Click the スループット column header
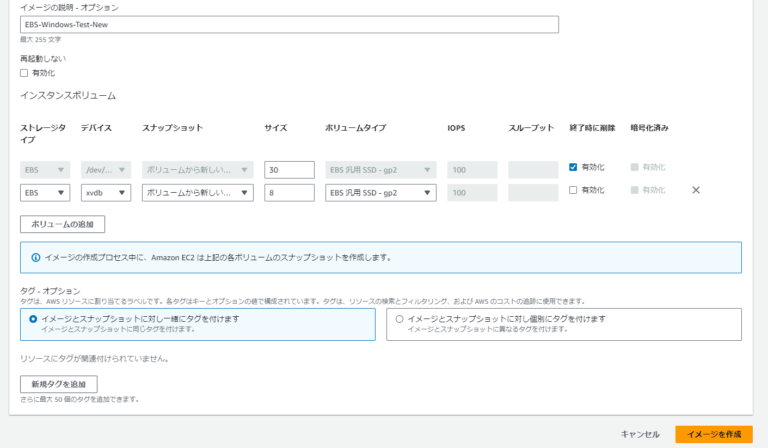The width and height of the screenshot is (768, 448). point(531,128)
